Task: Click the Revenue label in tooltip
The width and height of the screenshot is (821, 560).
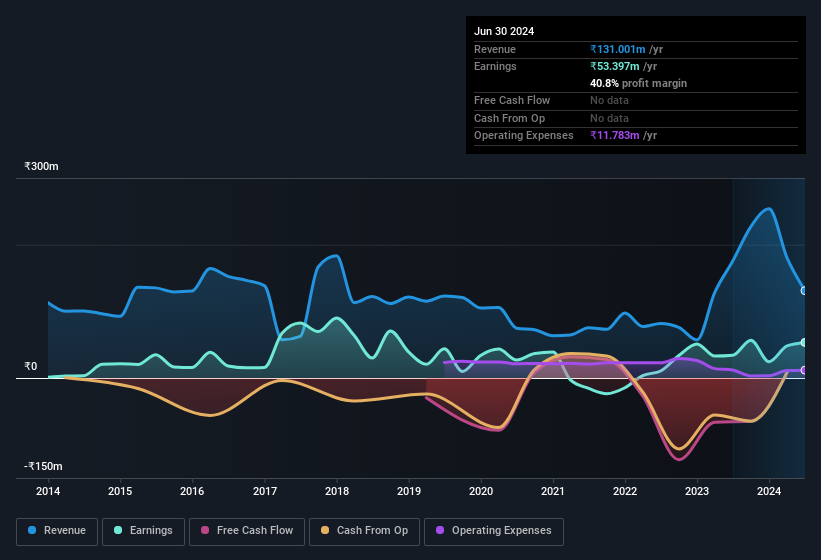Action: tap(495, 49)
